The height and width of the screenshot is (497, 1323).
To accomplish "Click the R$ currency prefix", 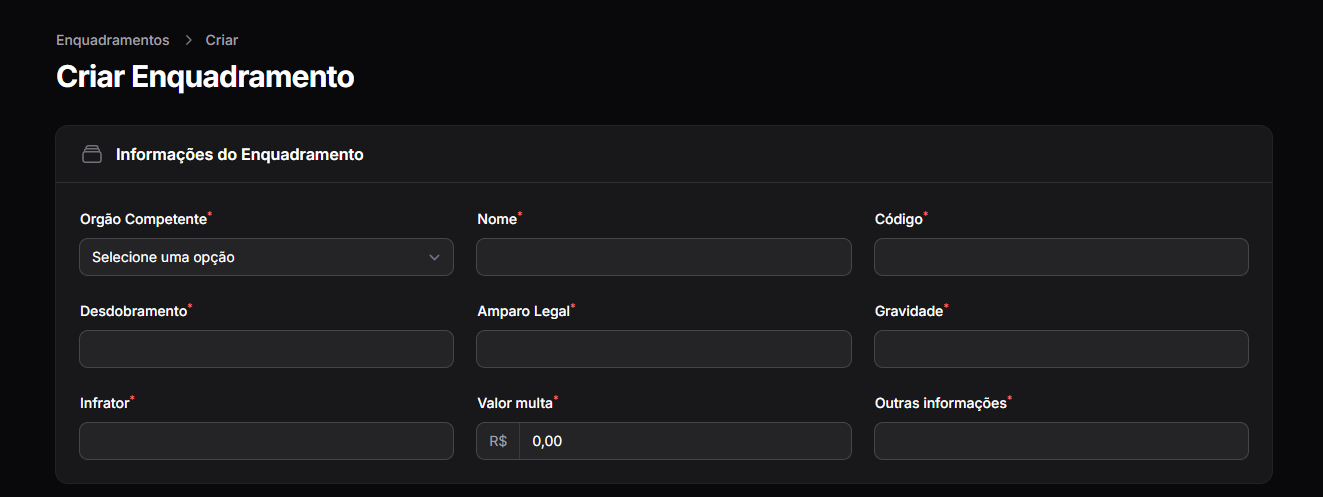I will pos(498,441).
